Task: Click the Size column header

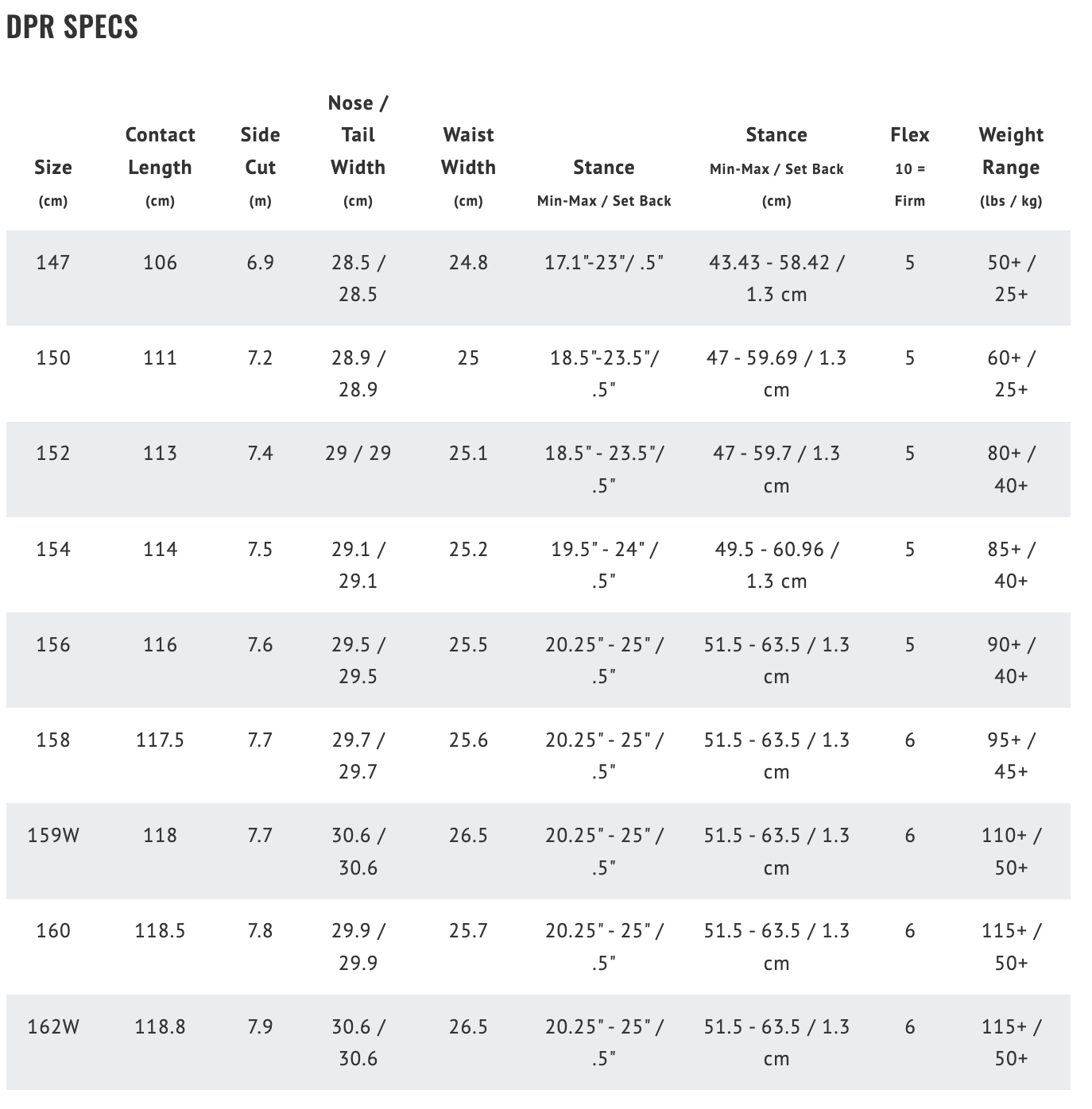Action: (53, 168)
